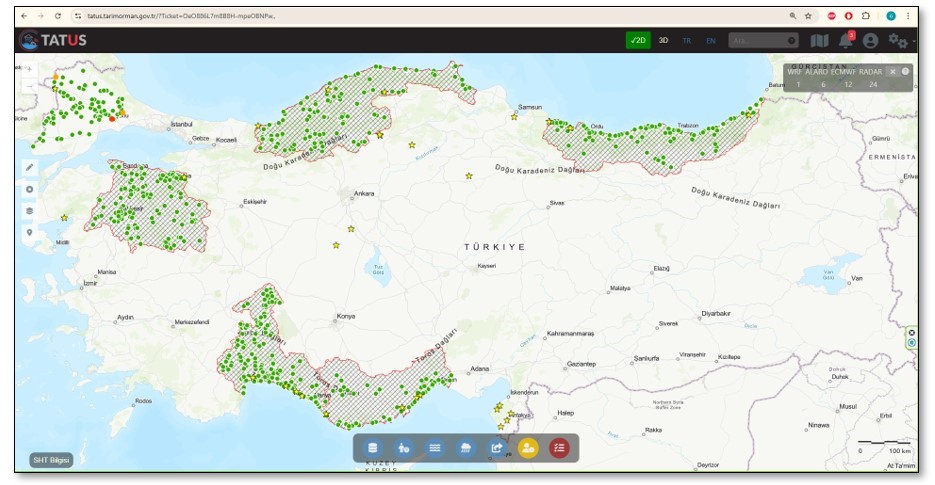Click the Ara search input field

point(759,41)
